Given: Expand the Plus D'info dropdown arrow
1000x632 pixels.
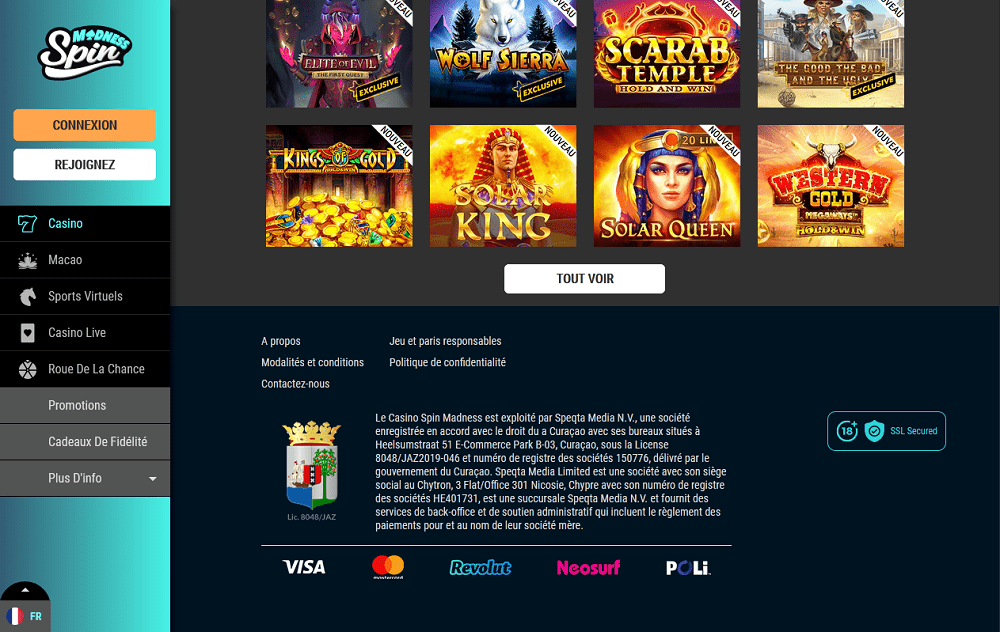Looking at the screenshot, I should 152,478.
